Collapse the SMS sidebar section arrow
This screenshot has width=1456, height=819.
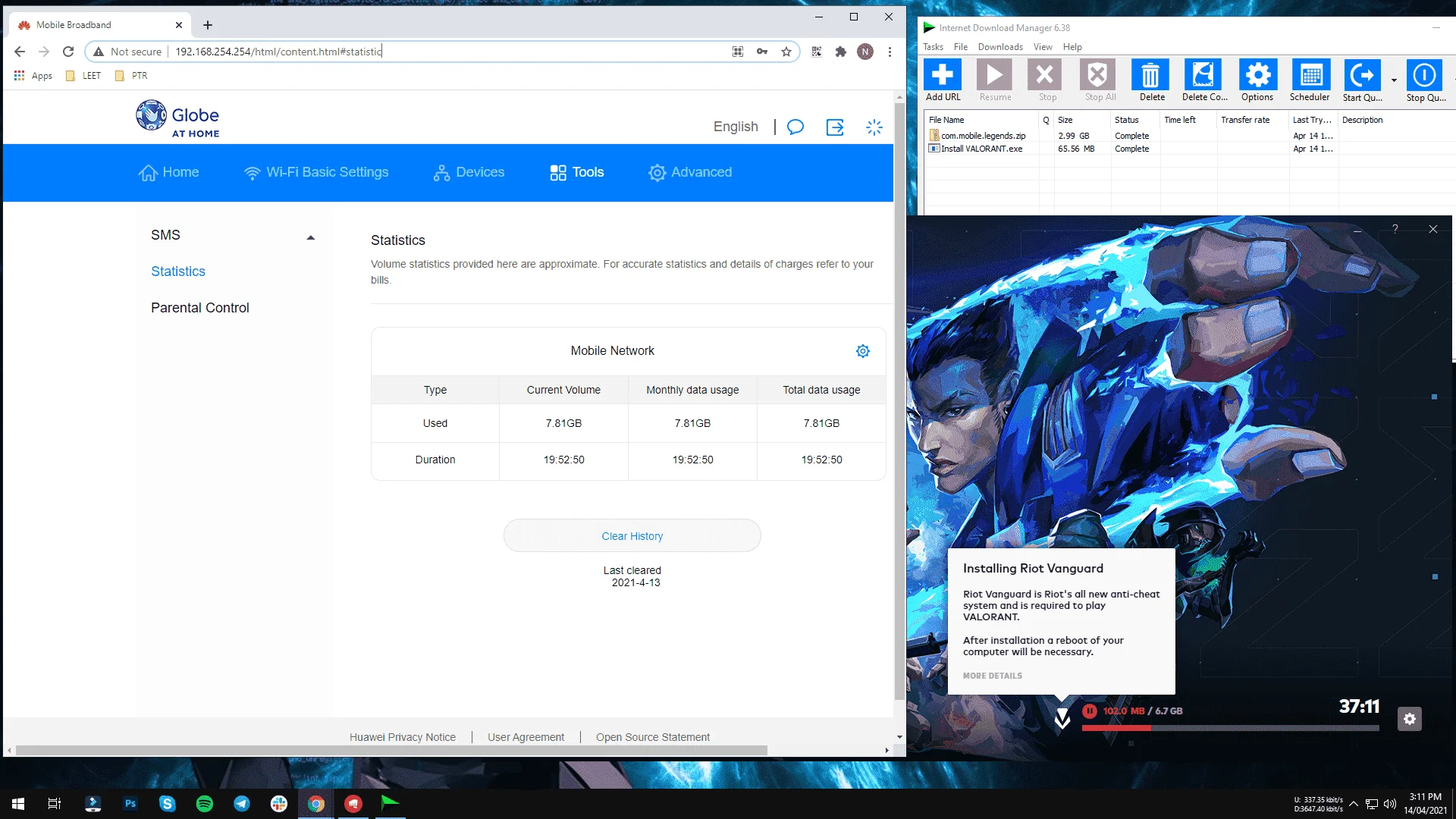(x=310, y=237)
